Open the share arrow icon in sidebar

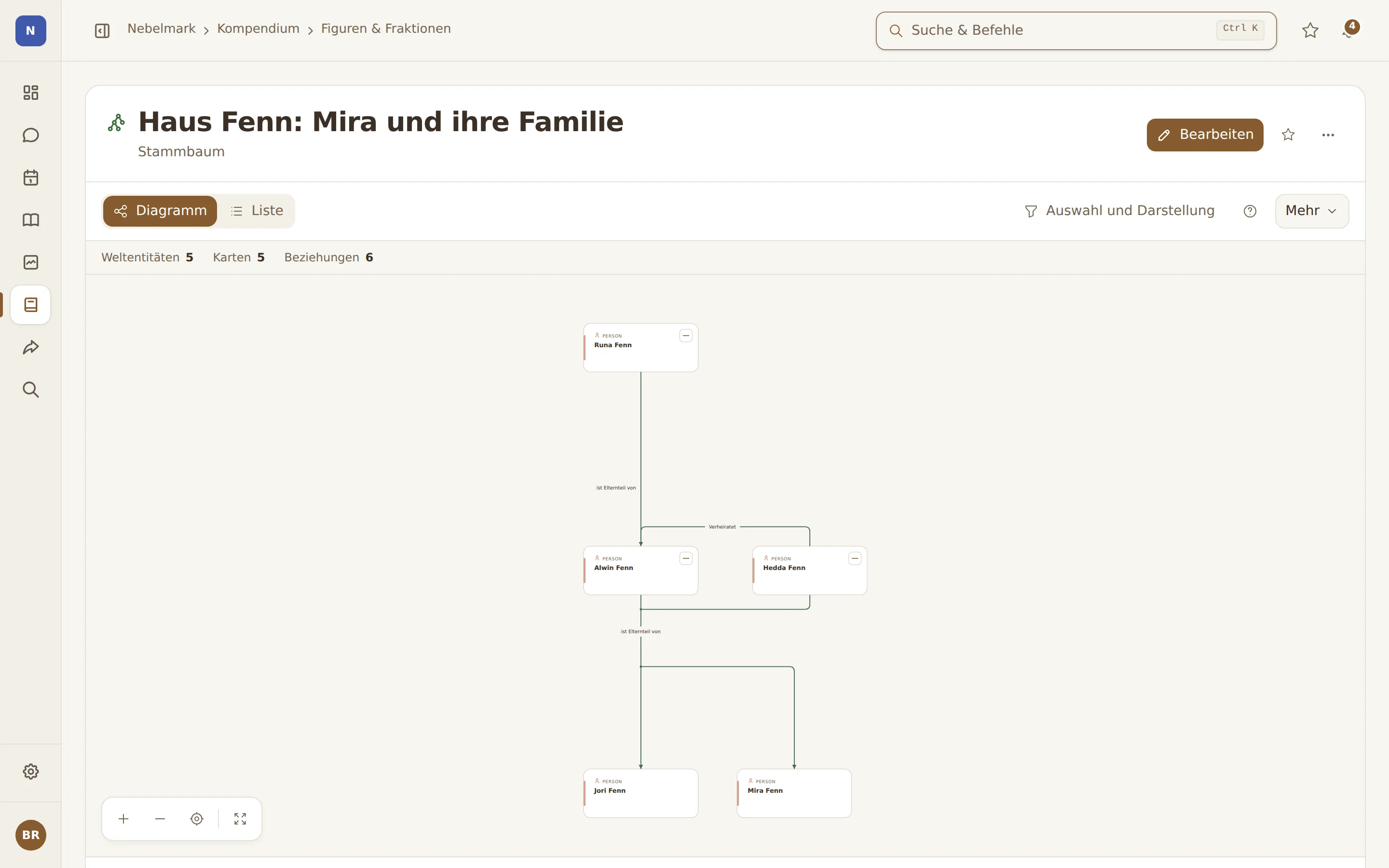[30, 347]
